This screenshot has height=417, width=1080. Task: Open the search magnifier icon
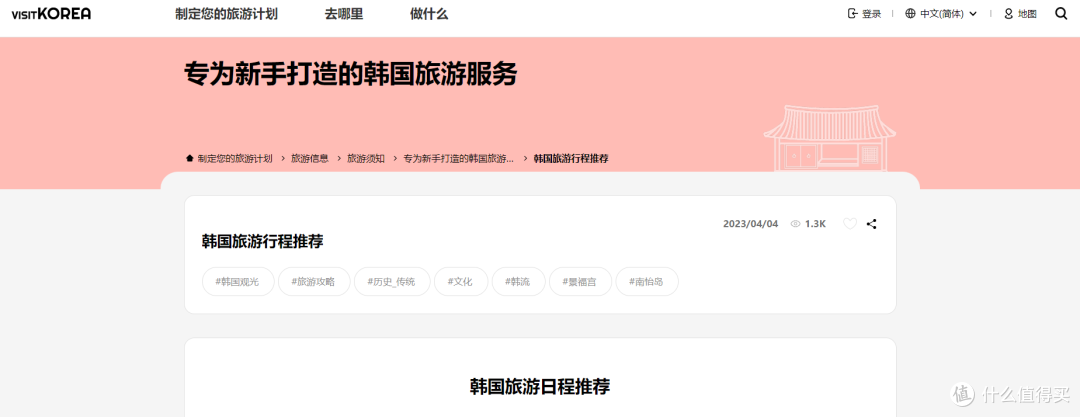[x=1061, y=14]
